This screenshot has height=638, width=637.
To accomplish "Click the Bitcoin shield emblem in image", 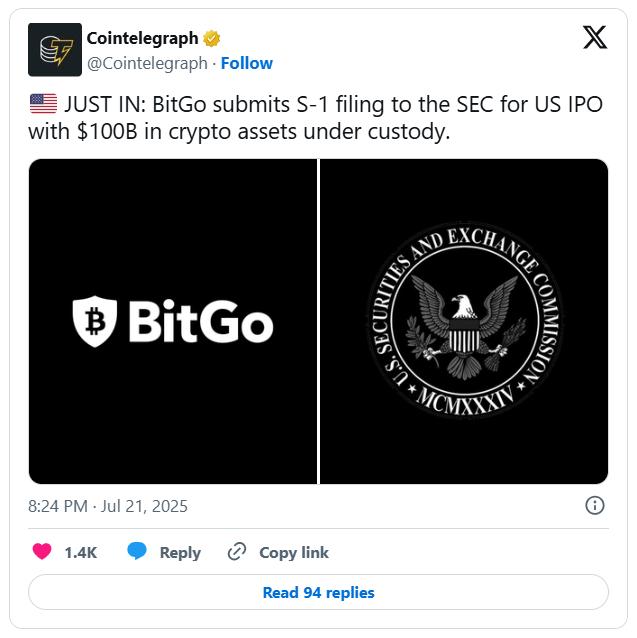I will coord(95,321).
